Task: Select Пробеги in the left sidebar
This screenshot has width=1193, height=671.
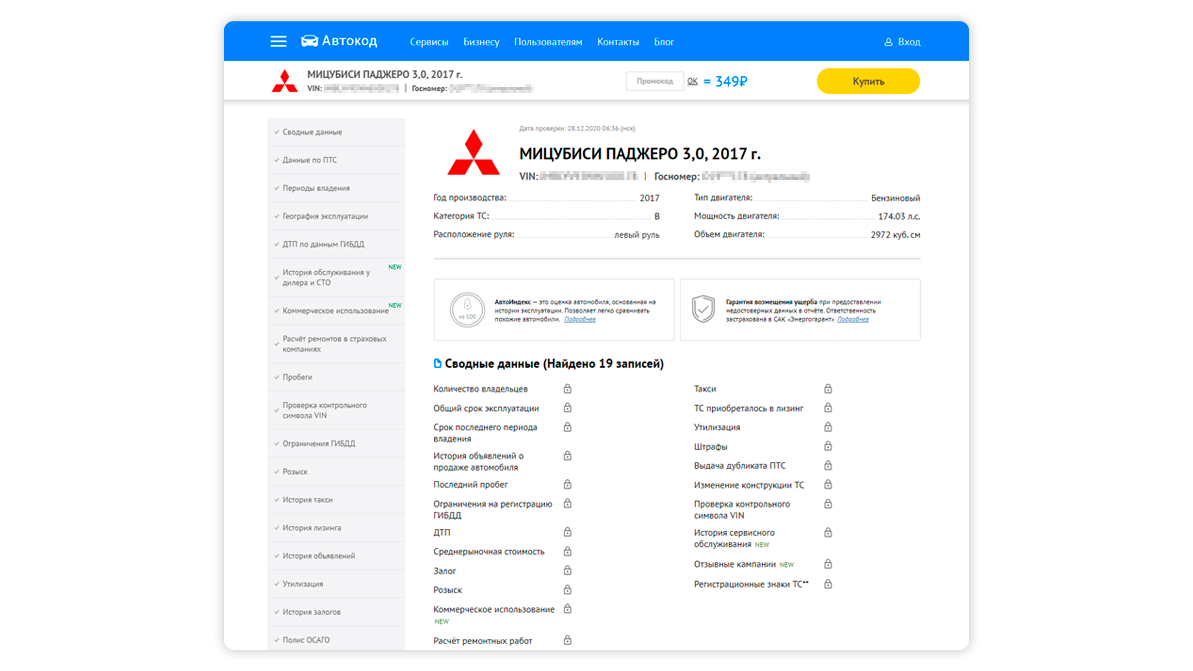Action: (x=297, y=377)
